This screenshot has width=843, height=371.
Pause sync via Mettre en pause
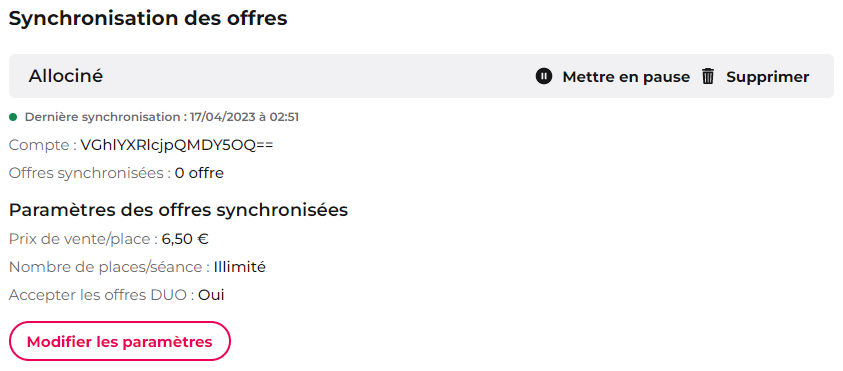tap(613, 77)
